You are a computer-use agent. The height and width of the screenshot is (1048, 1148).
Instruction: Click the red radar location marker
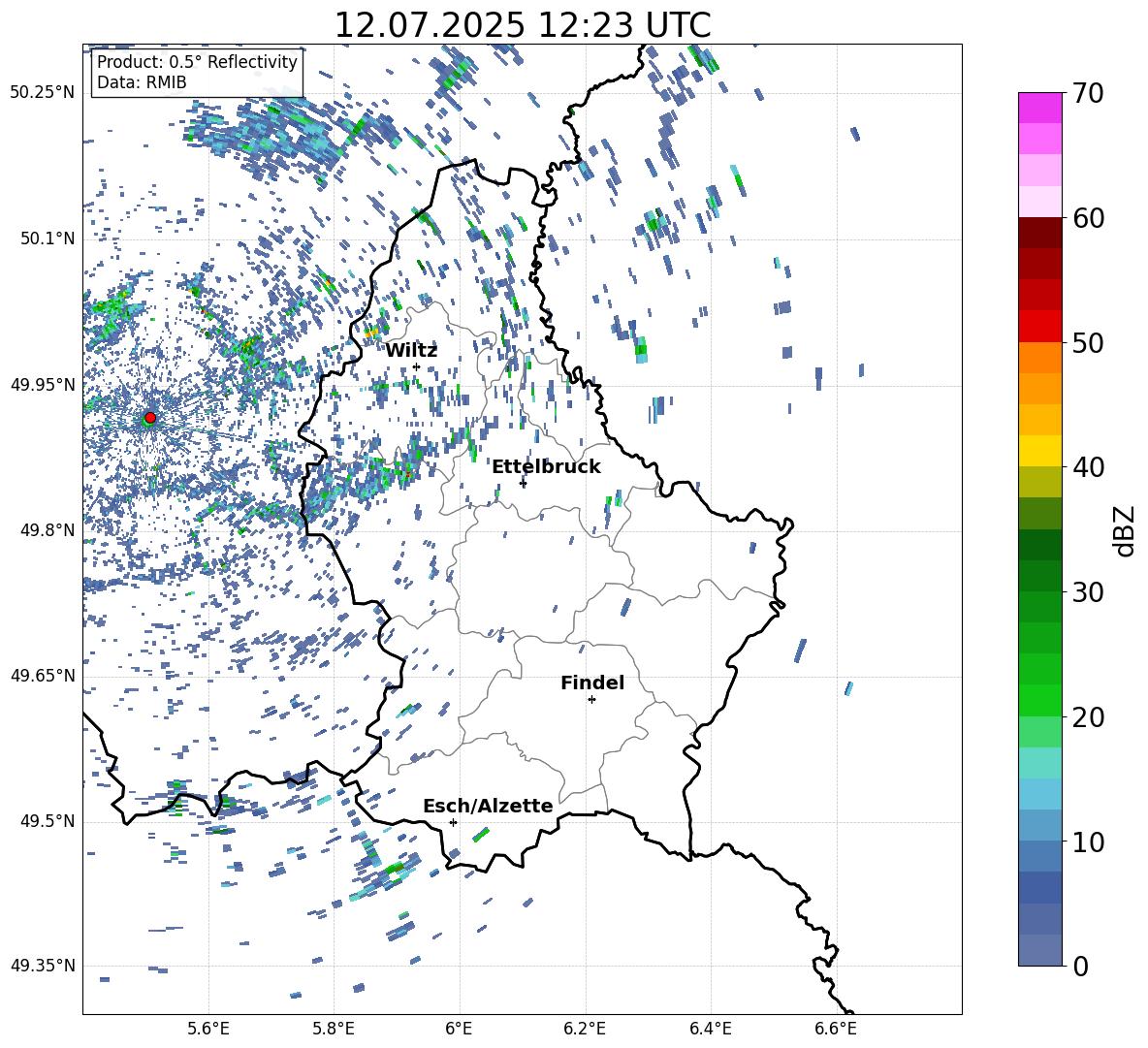[x=150, y=417]
